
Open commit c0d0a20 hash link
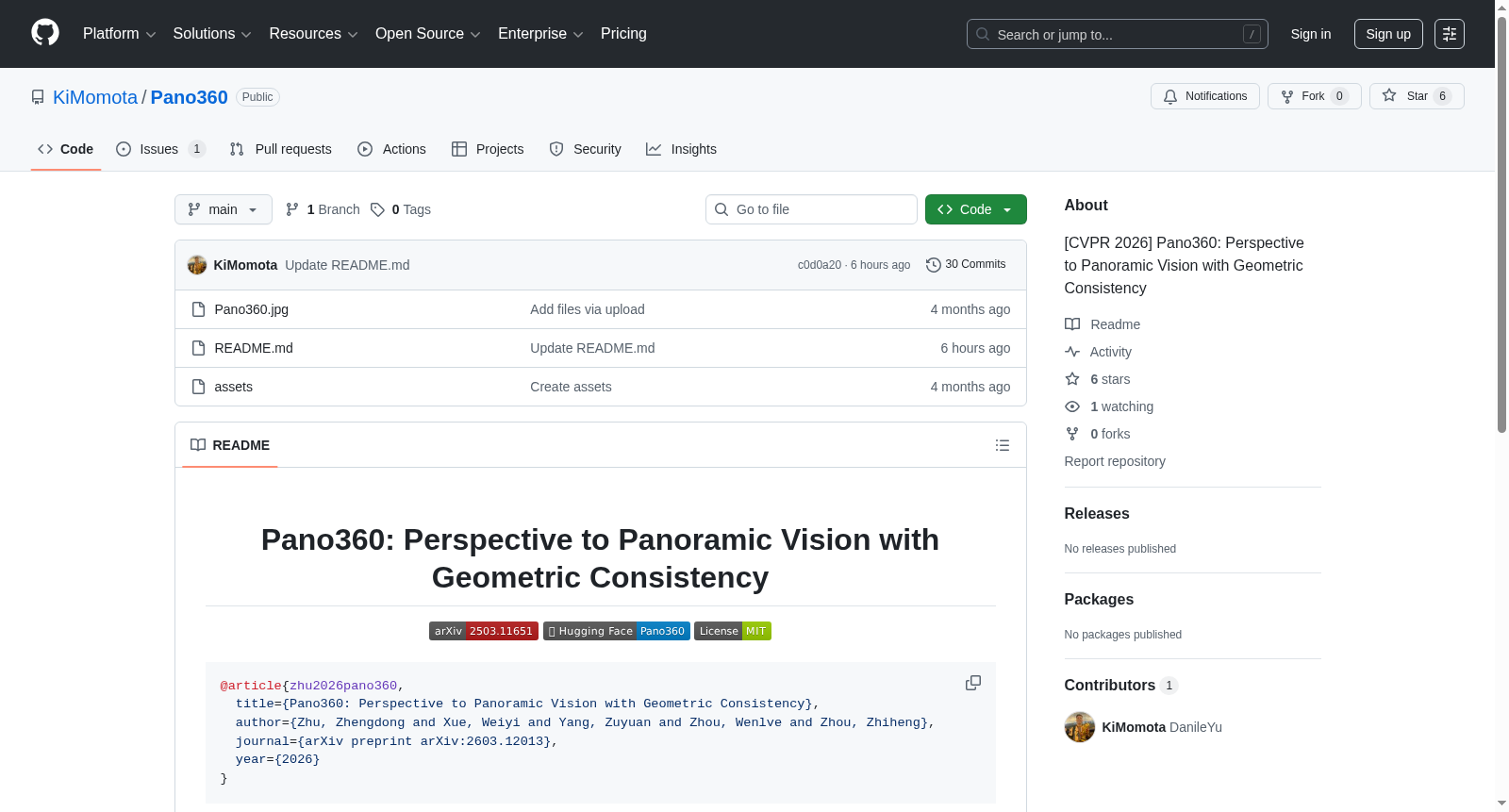pos(820,265)
